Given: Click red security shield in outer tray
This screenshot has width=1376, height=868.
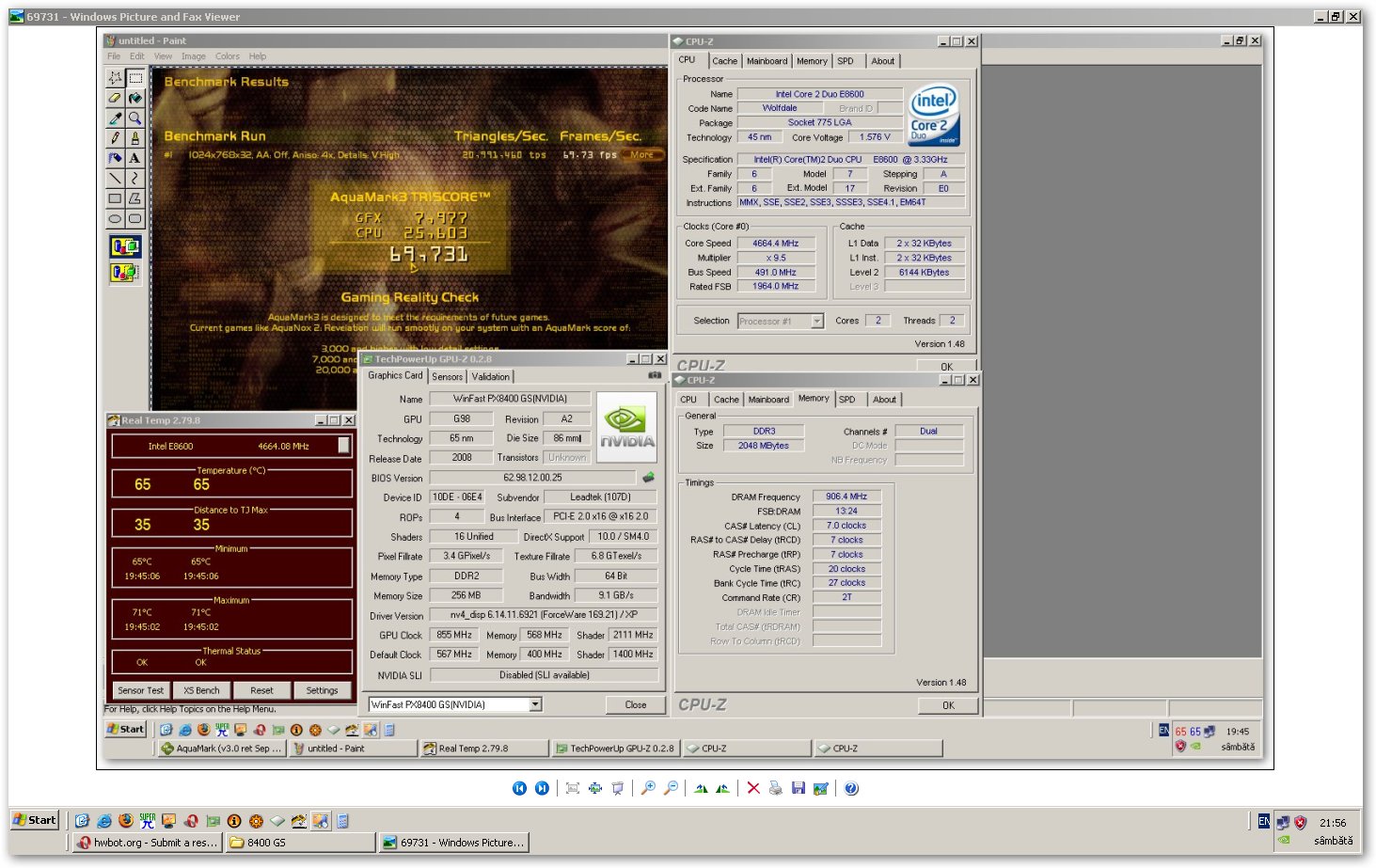Looking at the screenshot, I should (1300, 822).
